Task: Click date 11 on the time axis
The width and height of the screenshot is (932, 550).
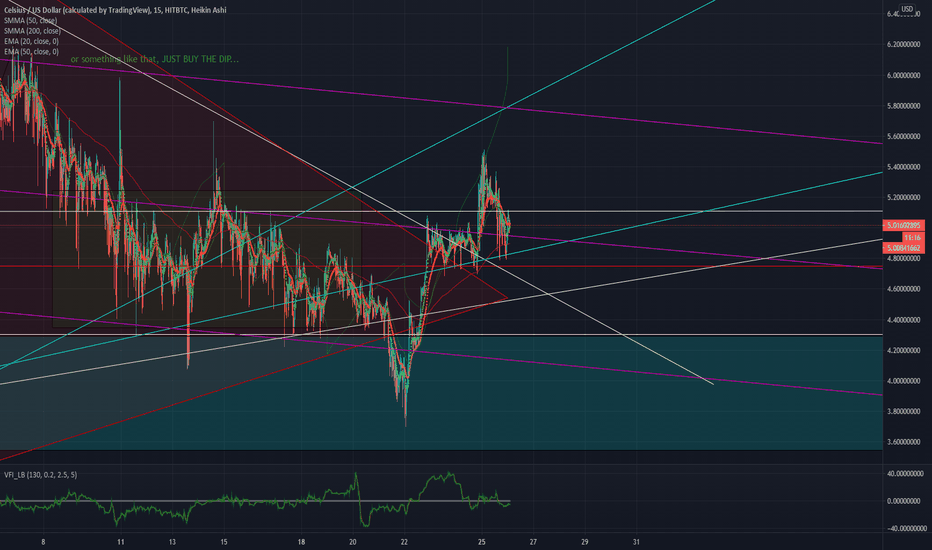Action: (x=121, y=542)
